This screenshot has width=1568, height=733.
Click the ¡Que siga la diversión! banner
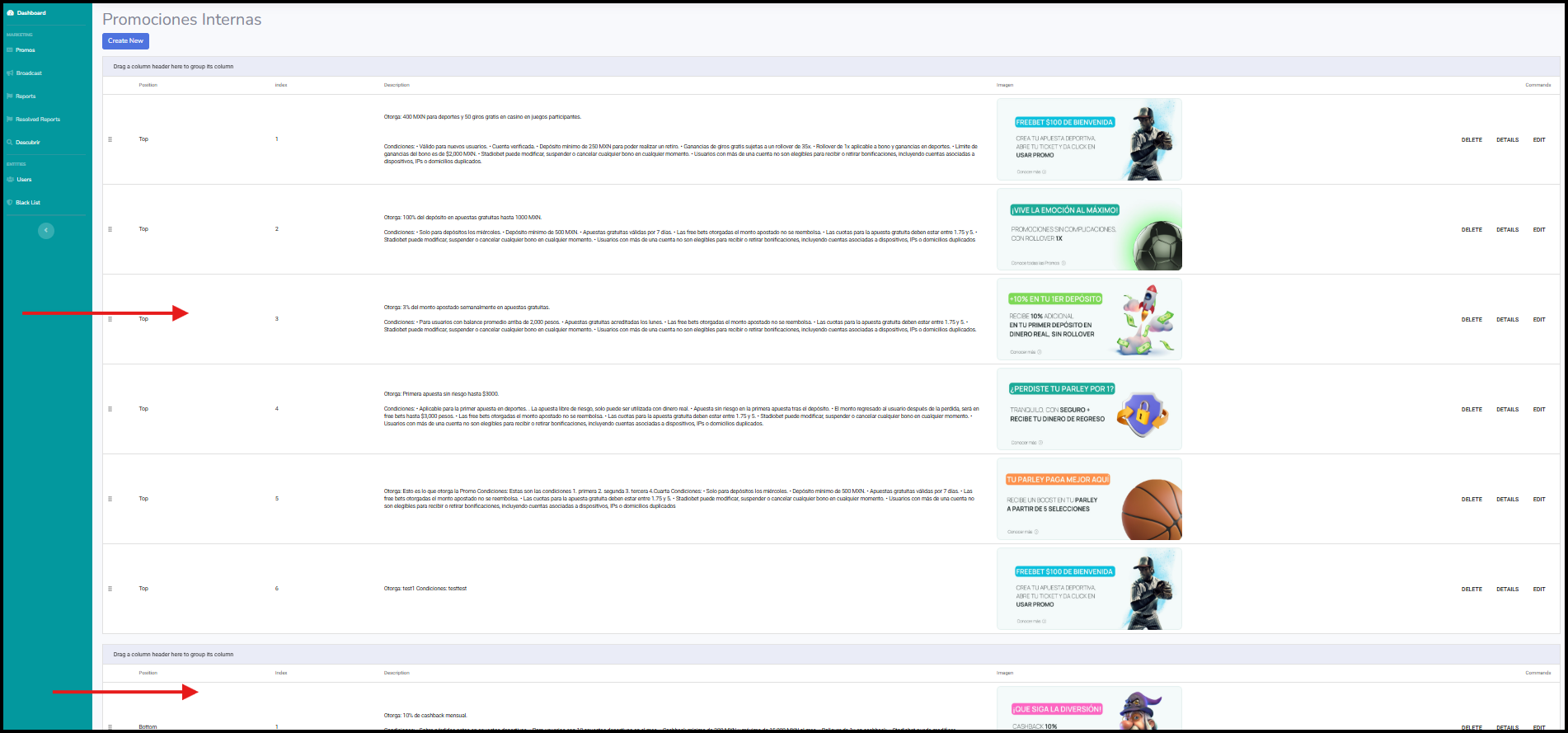[1089, 708]
